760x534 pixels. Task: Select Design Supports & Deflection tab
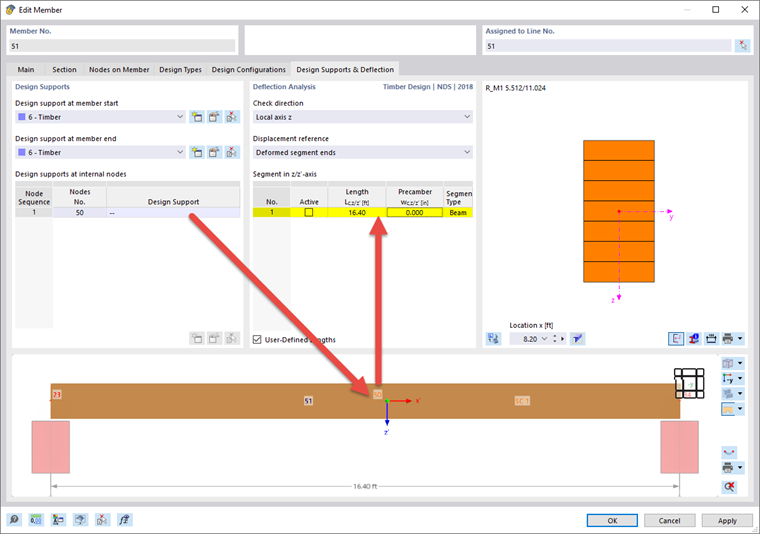coord(345,69)
